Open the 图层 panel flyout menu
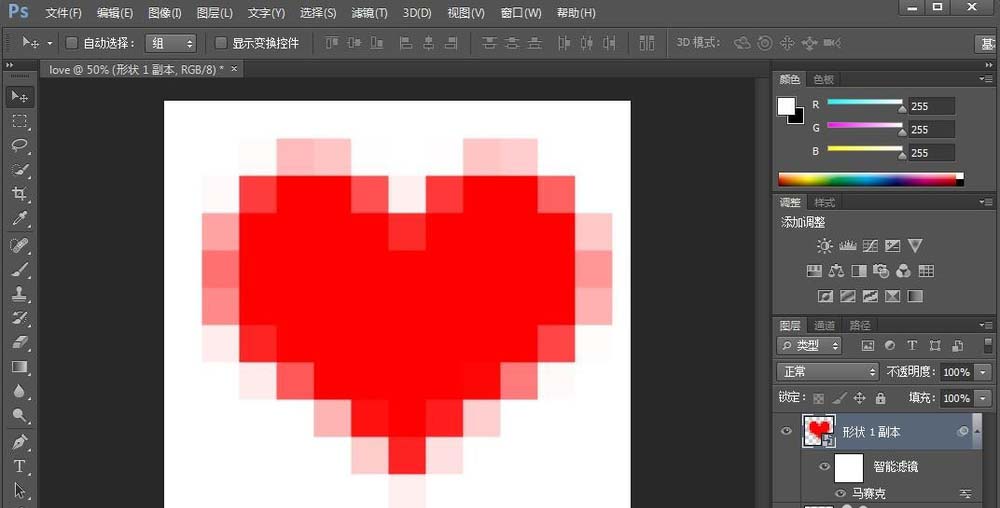Image resolution: width=1000 pixels, height=508 pixels. pos(986,325)
